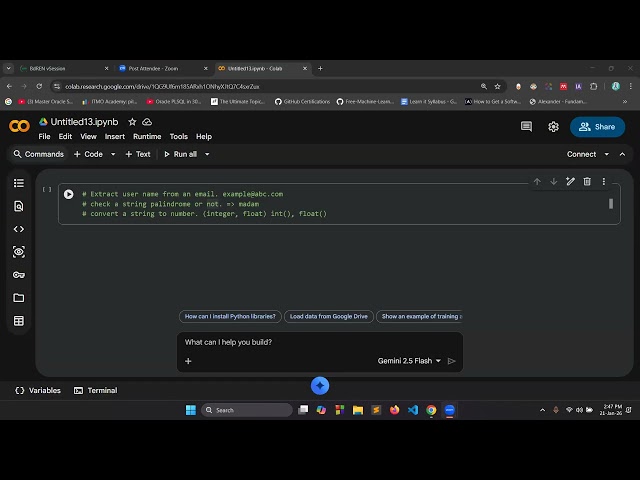Collapse the header with chevron up

click(622, 154)
